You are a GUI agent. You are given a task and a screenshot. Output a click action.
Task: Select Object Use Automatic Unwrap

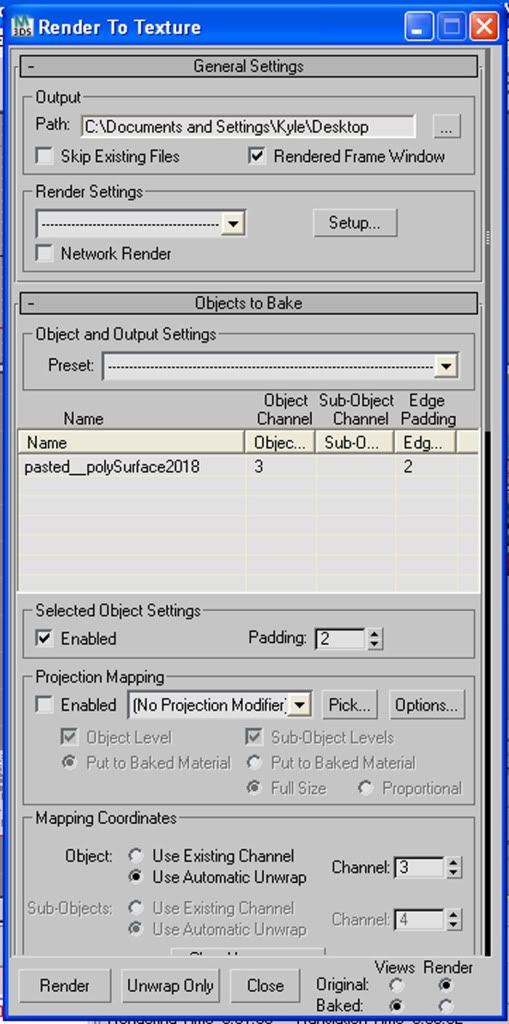[x=136, y=878]
